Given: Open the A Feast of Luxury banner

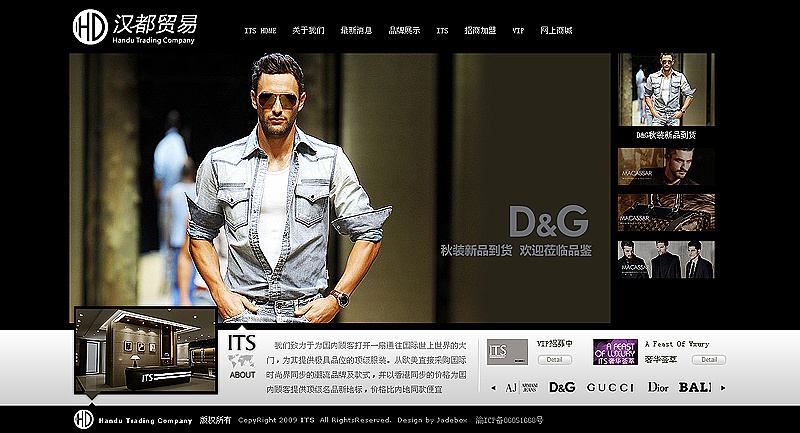Looking at the screenshot, I should coord(615,352).
